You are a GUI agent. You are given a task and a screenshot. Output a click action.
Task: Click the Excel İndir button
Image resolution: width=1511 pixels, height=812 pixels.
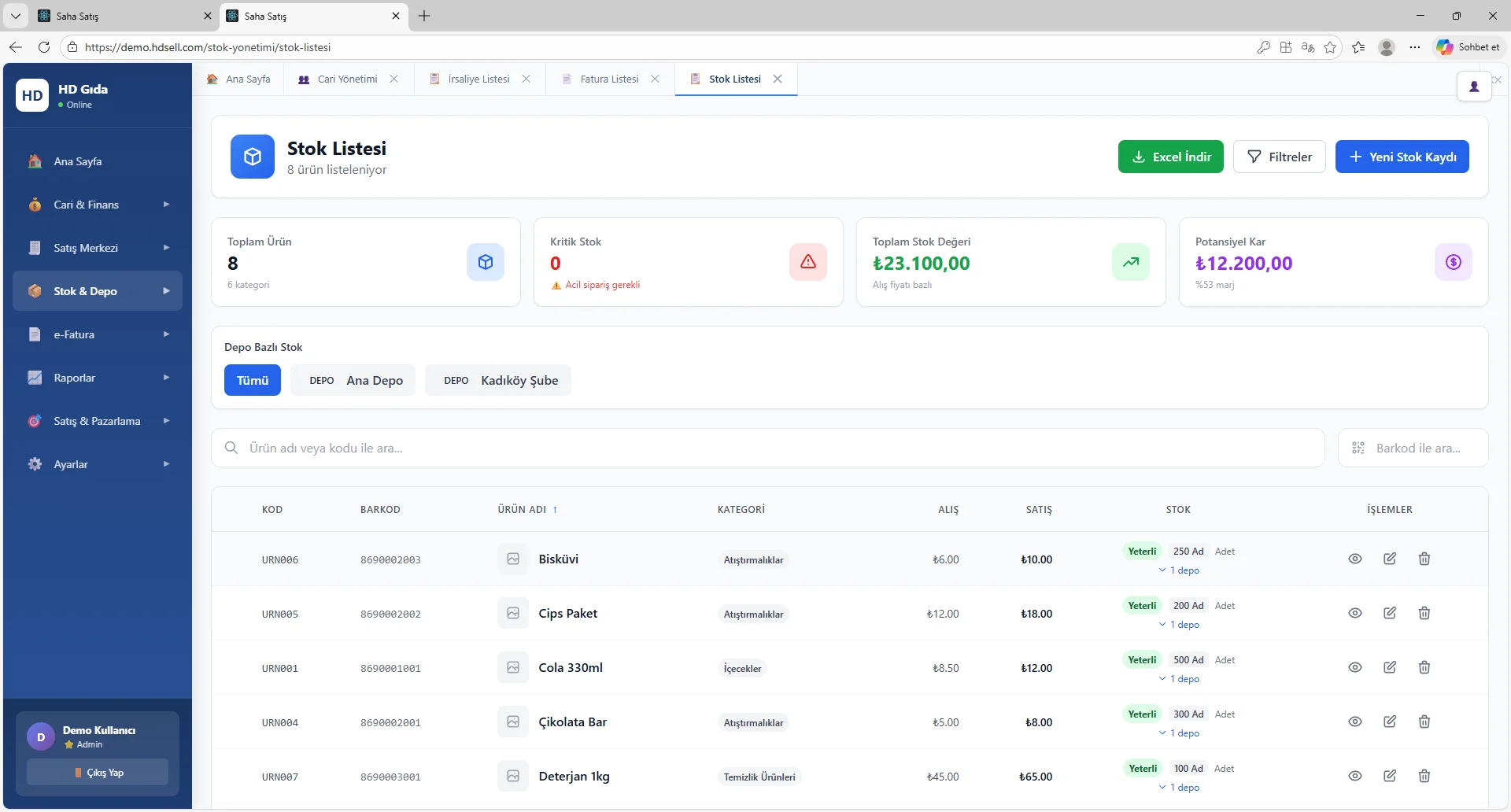(1170, 157)
